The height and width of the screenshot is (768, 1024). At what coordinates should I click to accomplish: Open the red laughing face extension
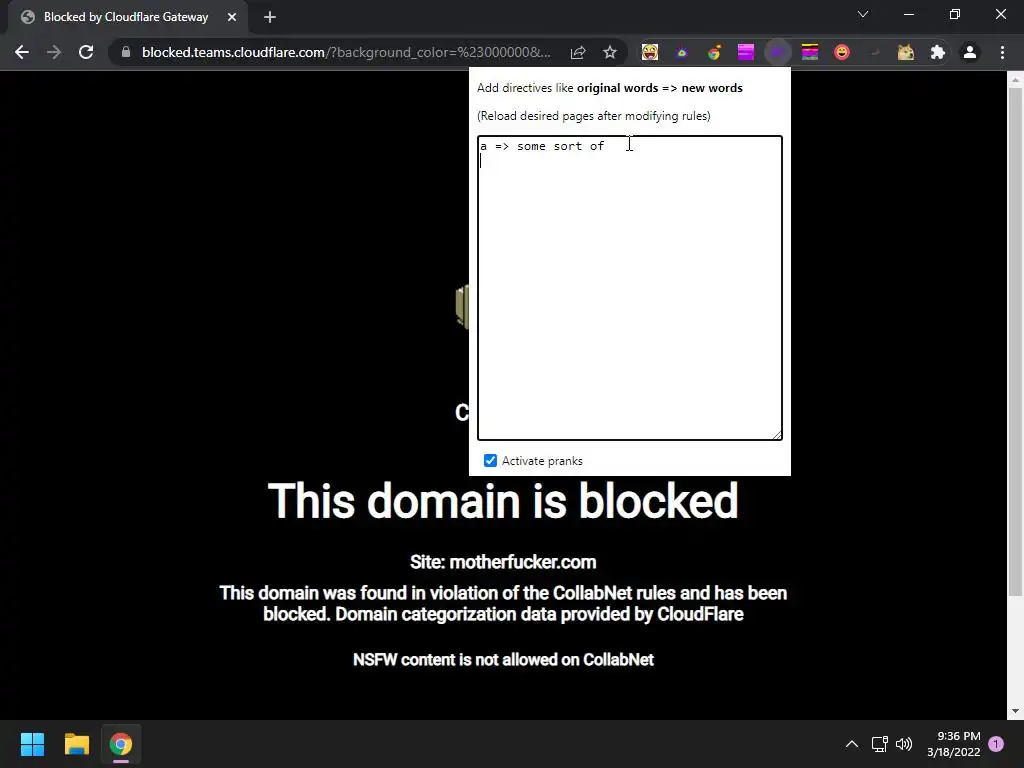coord(842,52)
